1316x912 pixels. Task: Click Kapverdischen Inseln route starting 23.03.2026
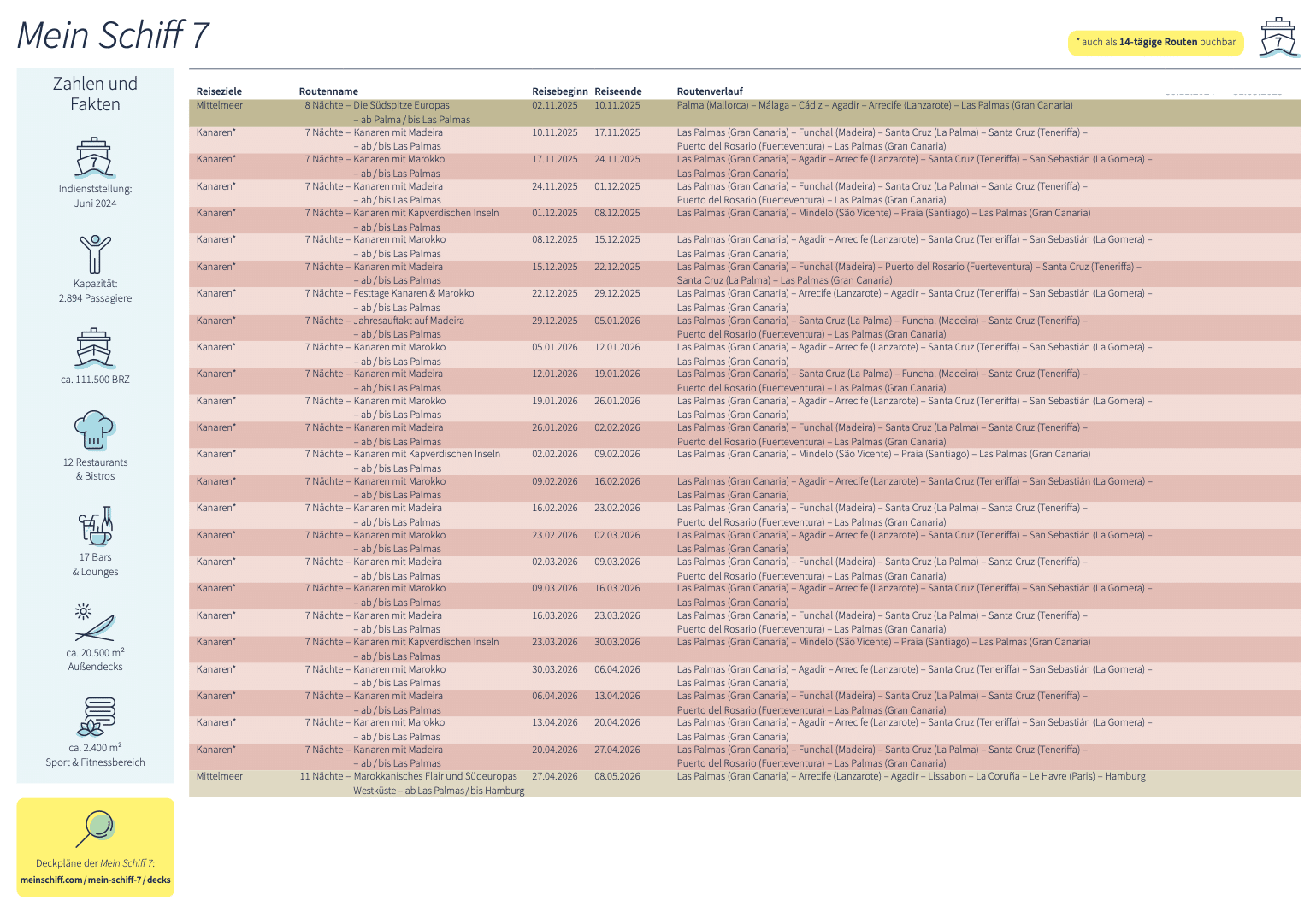point(402,643)
